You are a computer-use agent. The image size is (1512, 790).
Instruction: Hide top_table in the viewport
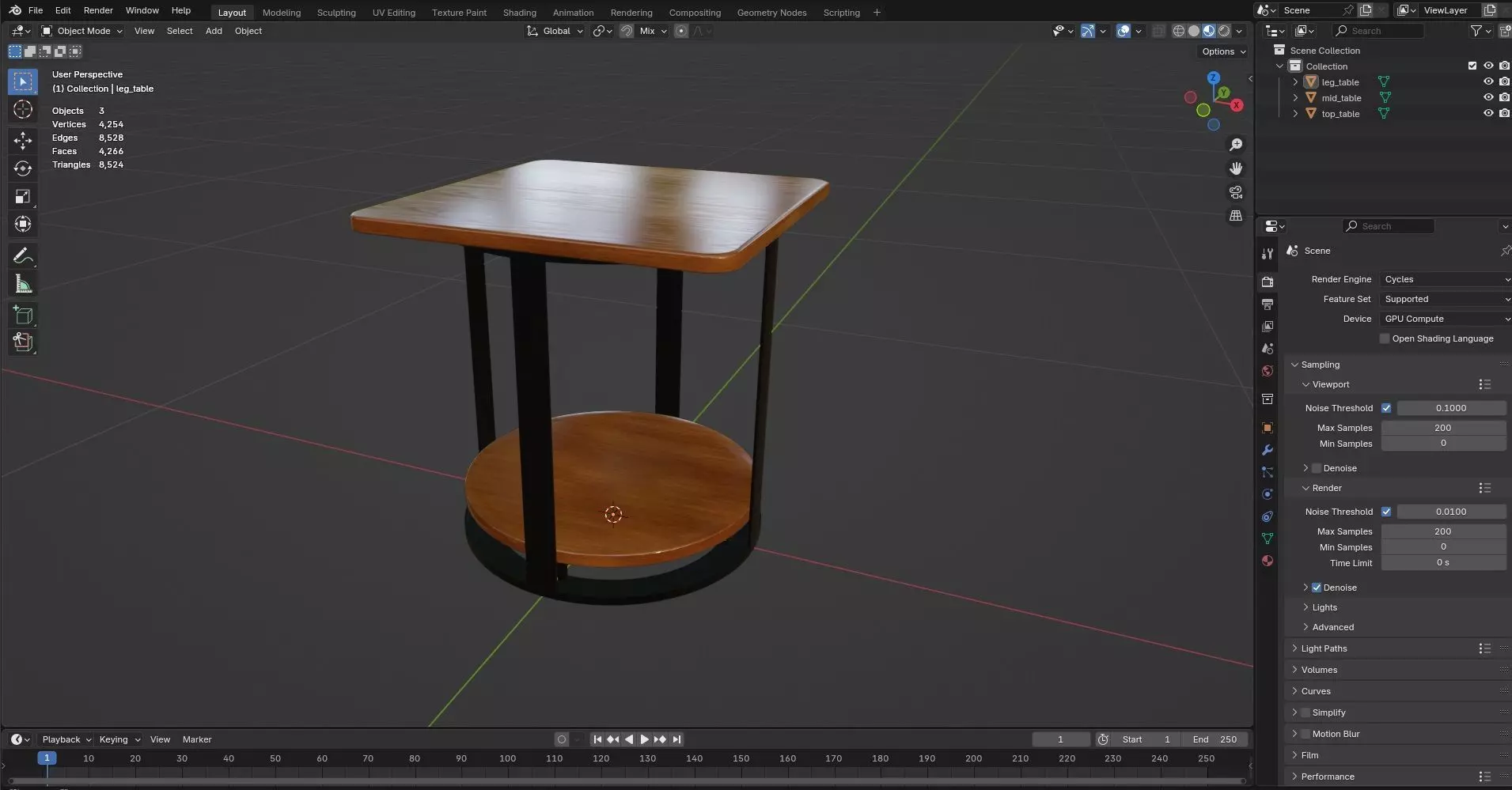tap(1488, 113)
